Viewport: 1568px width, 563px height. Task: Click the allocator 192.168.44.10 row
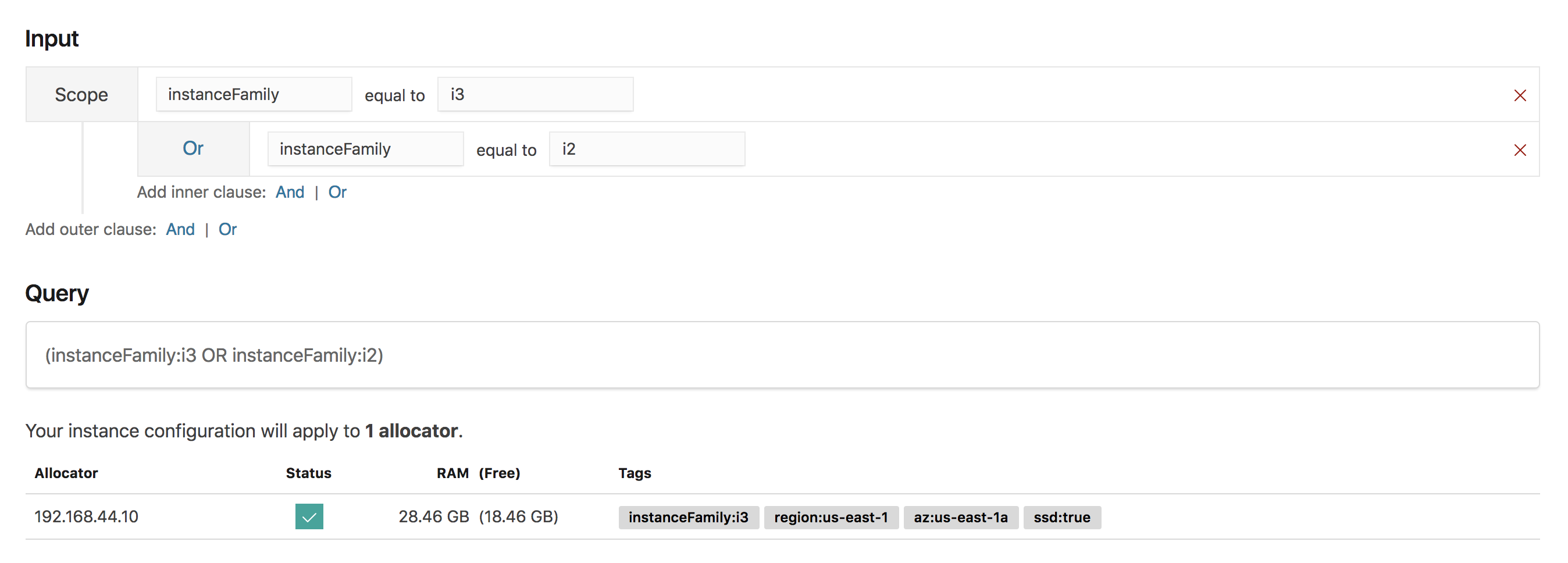(x=782, y=516)
